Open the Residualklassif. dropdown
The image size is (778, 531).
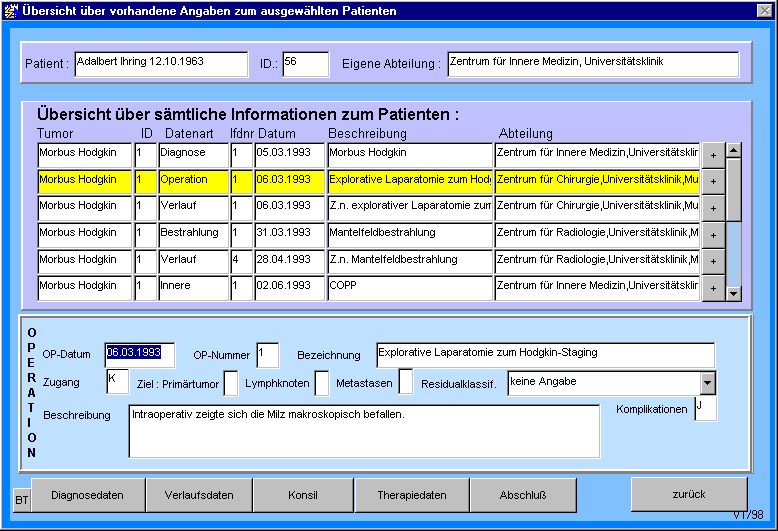(708, 383)
